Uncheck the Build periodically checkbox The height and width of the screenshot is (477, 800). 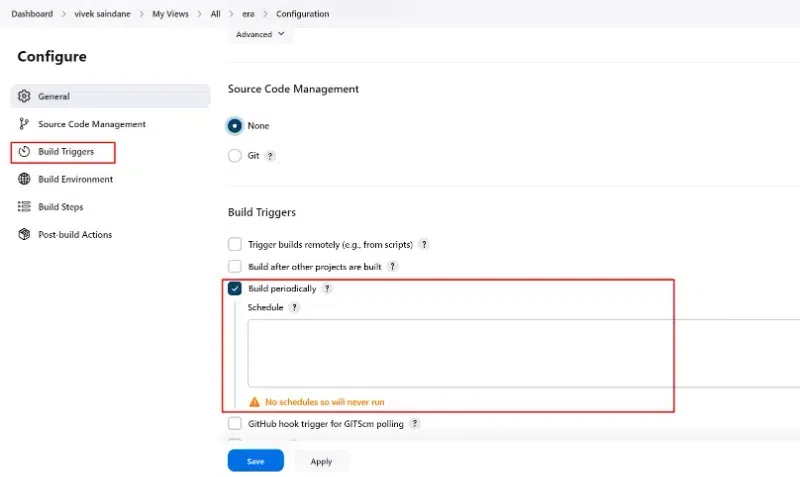pos(235,289)
